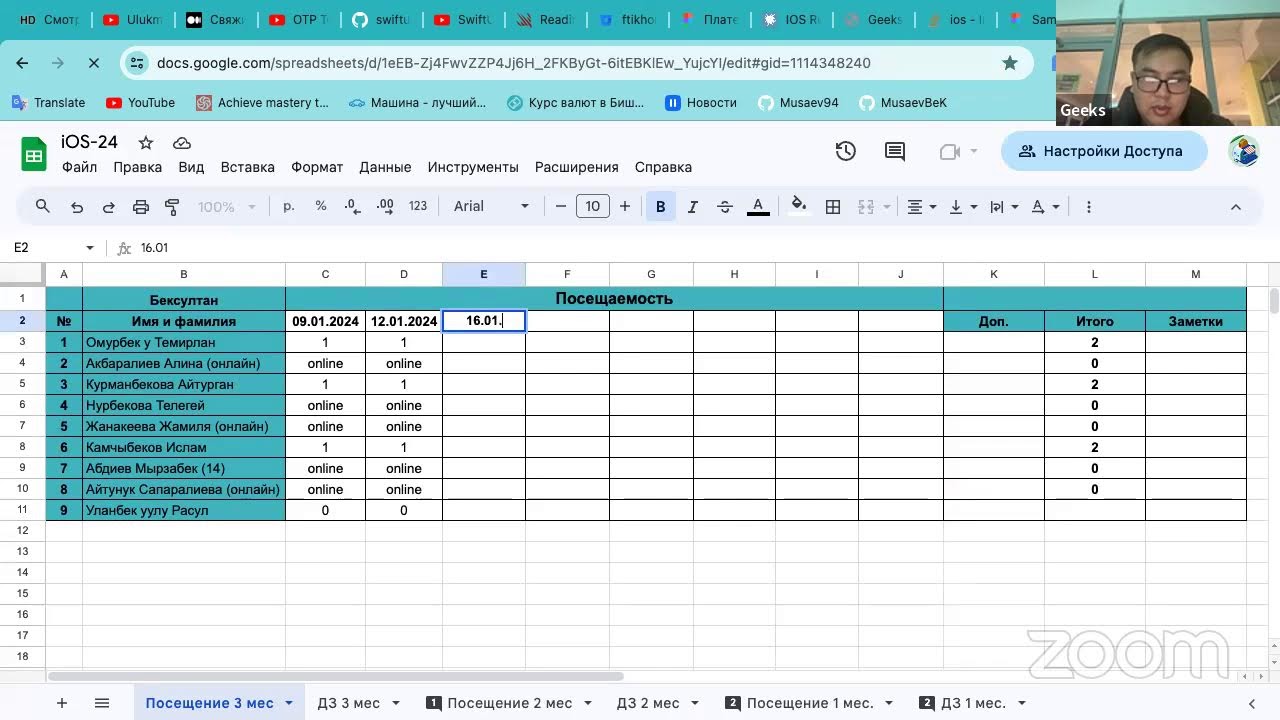
Task: Decrease font size with minus button
Action: click(x=561, y=207)
